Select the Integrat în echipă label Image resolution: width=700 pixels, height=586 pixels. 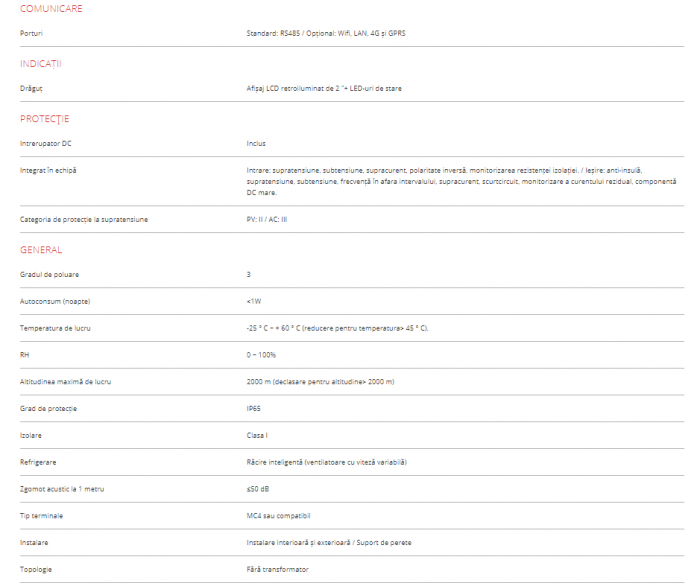(48, 170)
